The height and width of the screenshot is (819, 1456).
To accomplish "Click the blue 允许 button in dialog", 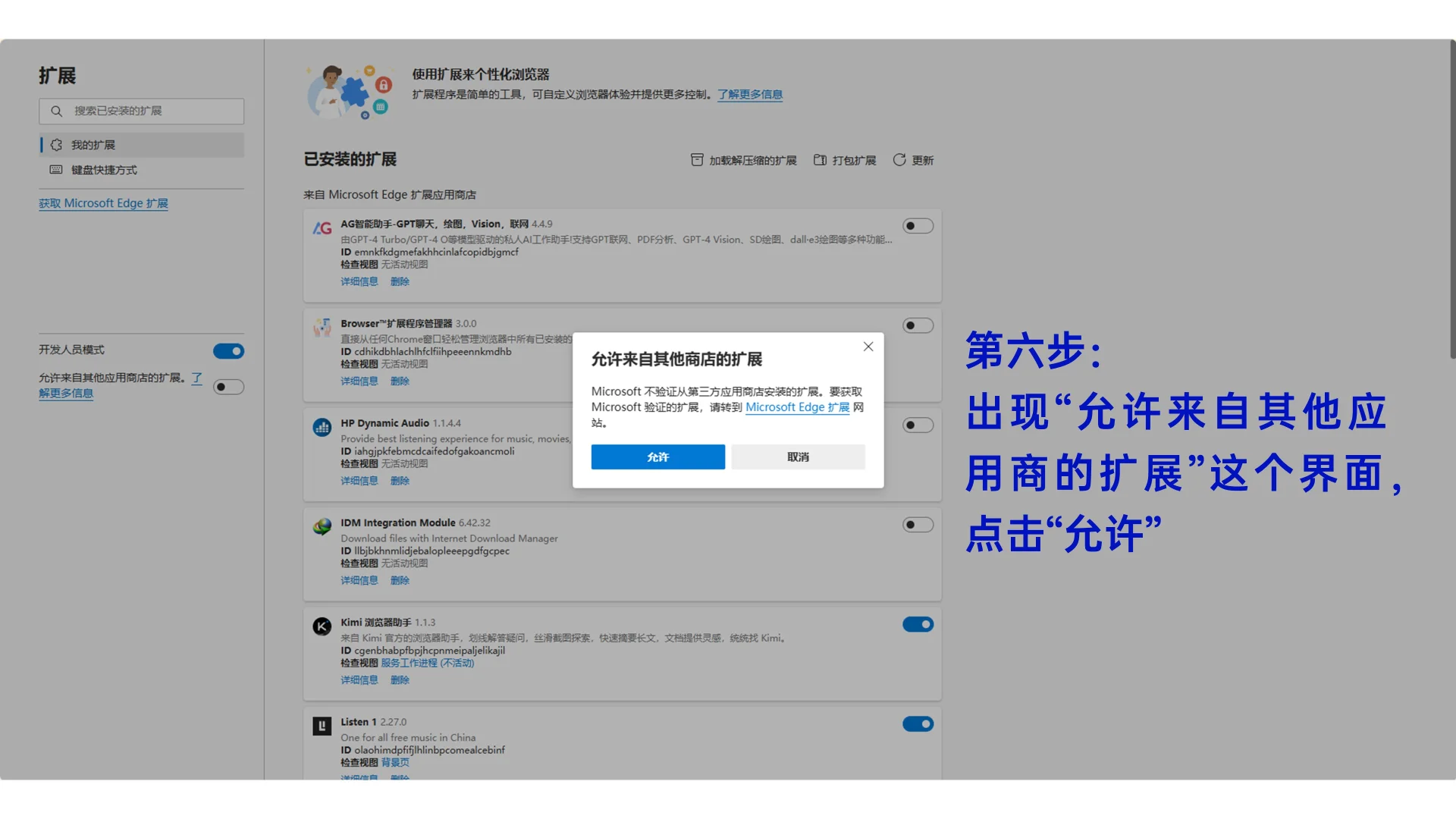I will [657, 457].
